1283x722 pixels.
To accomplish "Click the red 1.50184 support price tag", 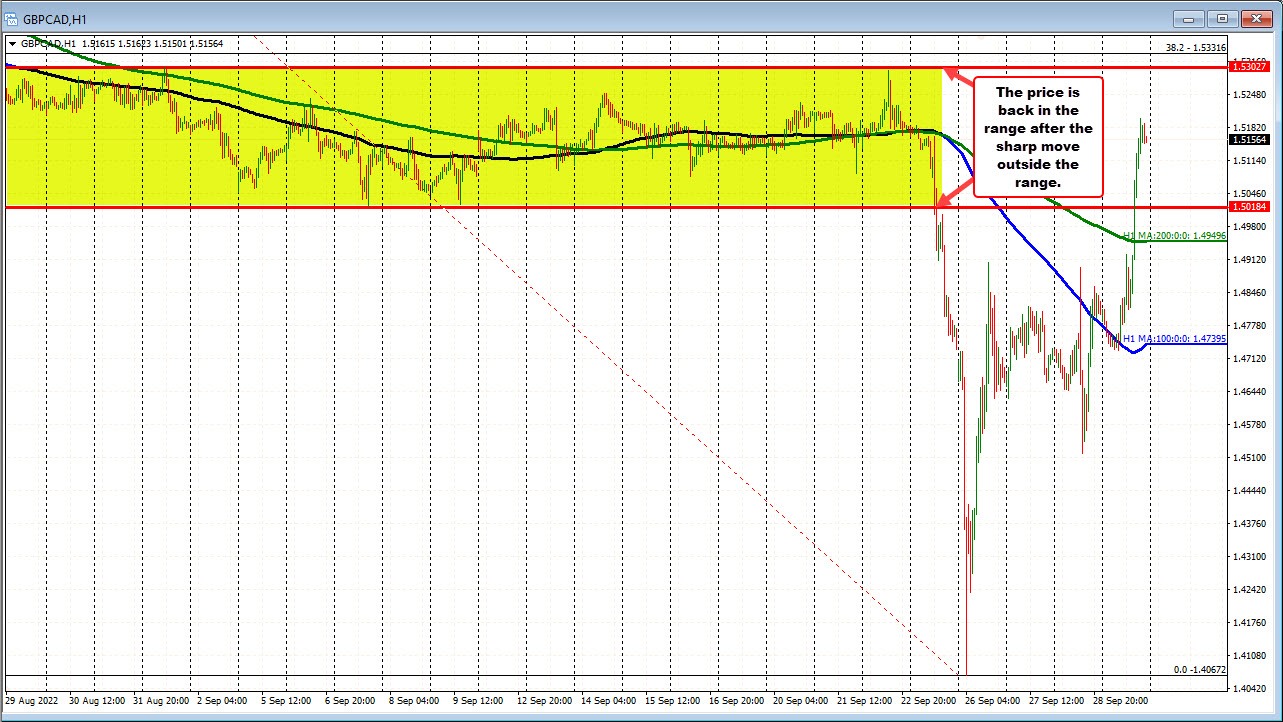I will pos(1249,207).
